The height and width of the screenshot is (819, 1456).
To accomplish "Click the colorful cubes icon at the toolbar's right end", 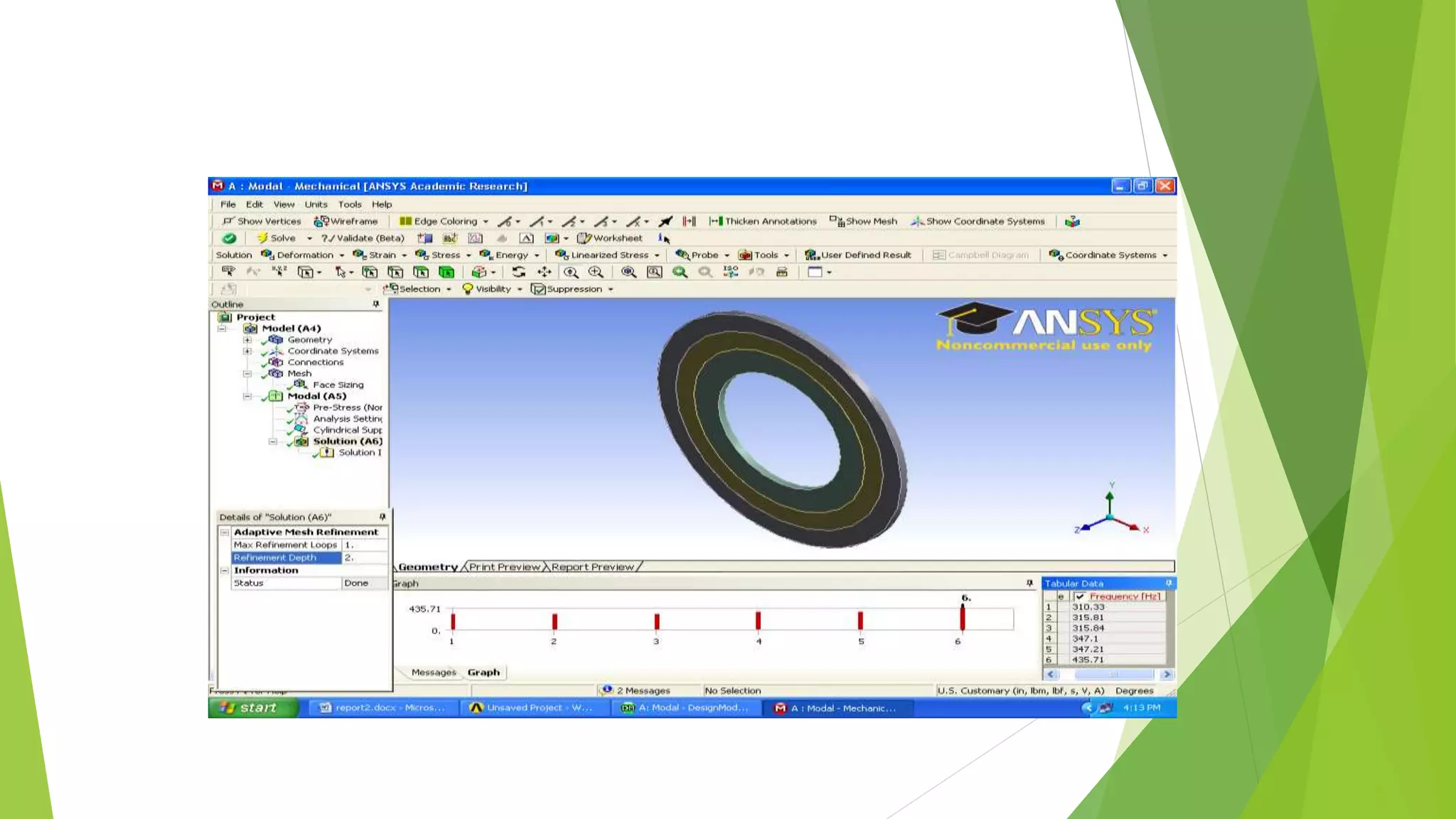I will (x=1072, y=221).
